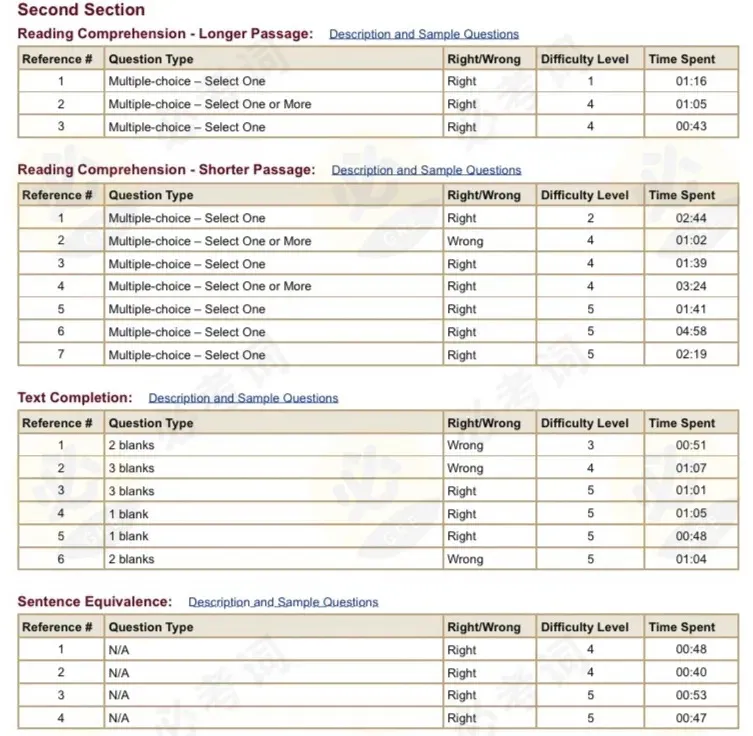753x736 pixels.
Task: Click the 01:16 time cell in Longer Passage table
Action: click(691, 81)
